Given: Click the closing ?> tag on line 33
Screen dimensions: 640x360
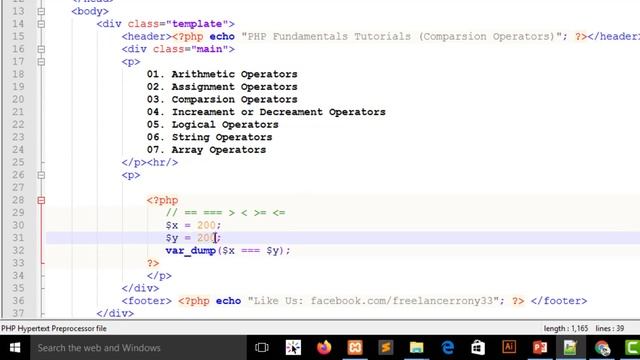Looking at the screenshot, I should coord(153,263).
